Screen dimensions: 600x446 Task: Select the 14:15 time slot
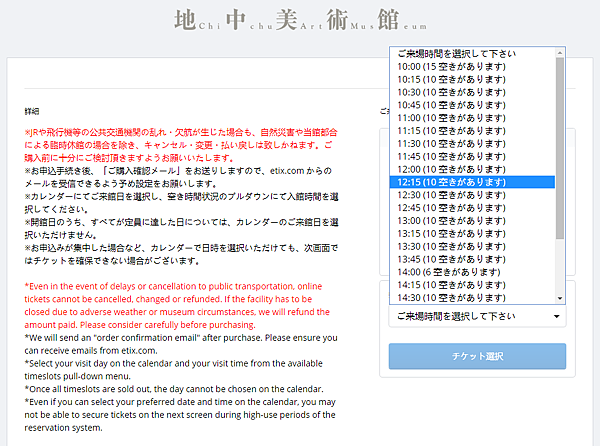472,285
